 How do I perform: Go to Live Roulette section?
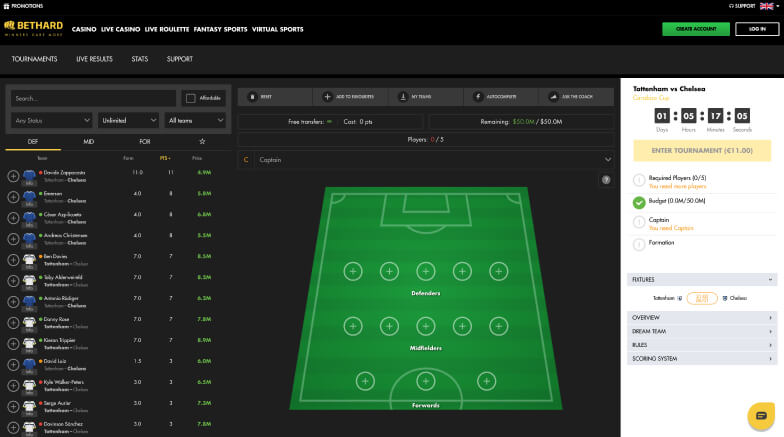(167, 30)
